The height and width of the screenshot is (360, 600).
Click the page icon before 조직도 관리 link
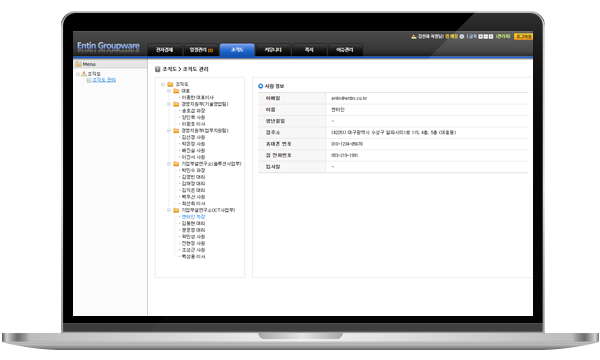pos(89,80)
